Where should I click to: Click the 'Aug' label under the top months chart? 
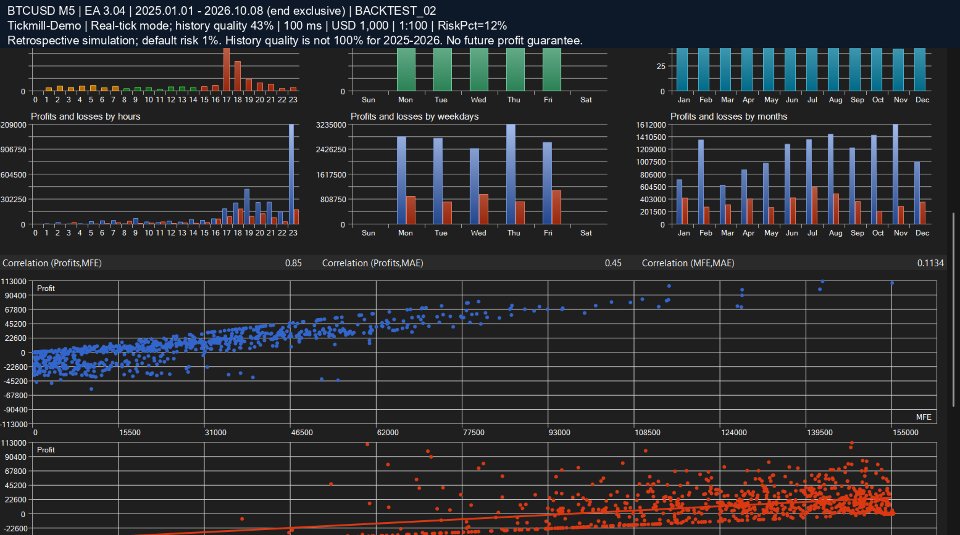(x=835, y=99)
